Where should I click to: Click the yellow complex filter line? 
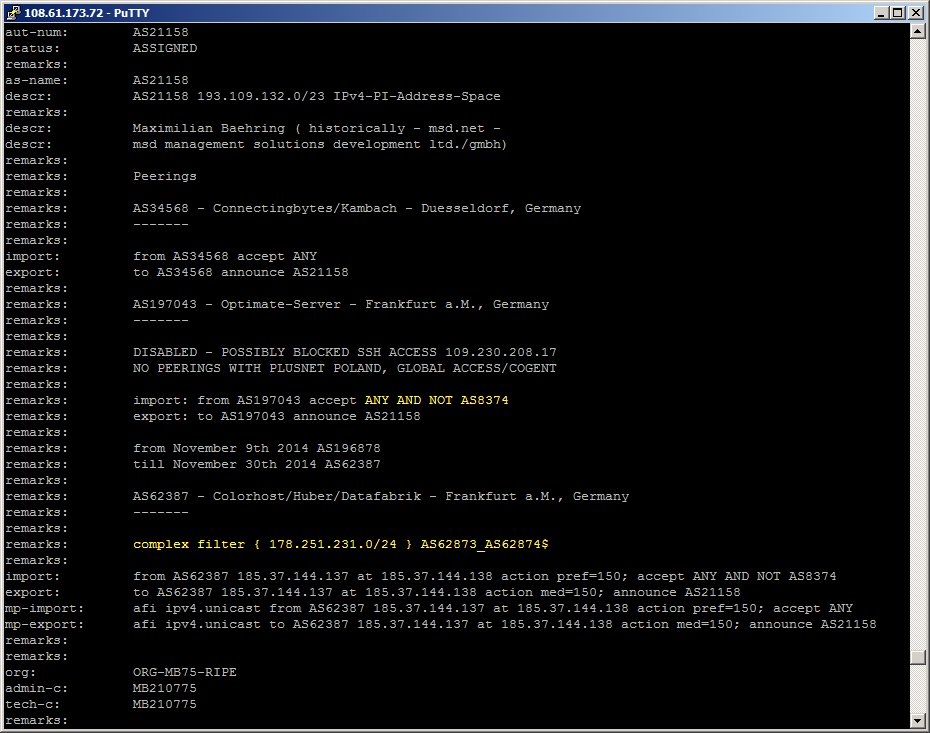pyautogui.click(x=340, y=544)
